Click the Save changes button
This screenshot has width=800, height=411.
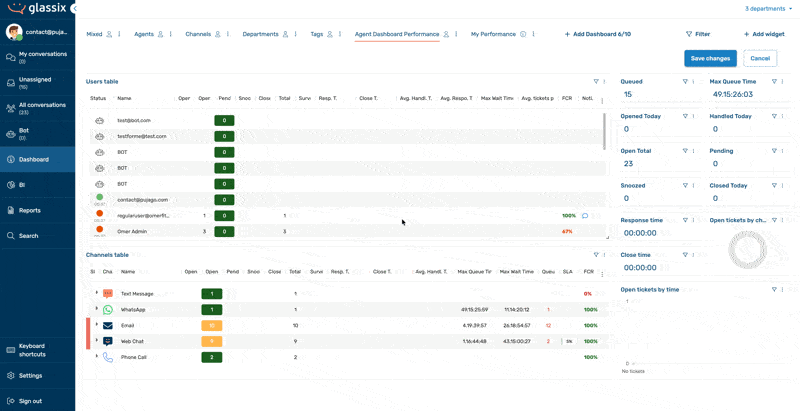pos(710,59)
